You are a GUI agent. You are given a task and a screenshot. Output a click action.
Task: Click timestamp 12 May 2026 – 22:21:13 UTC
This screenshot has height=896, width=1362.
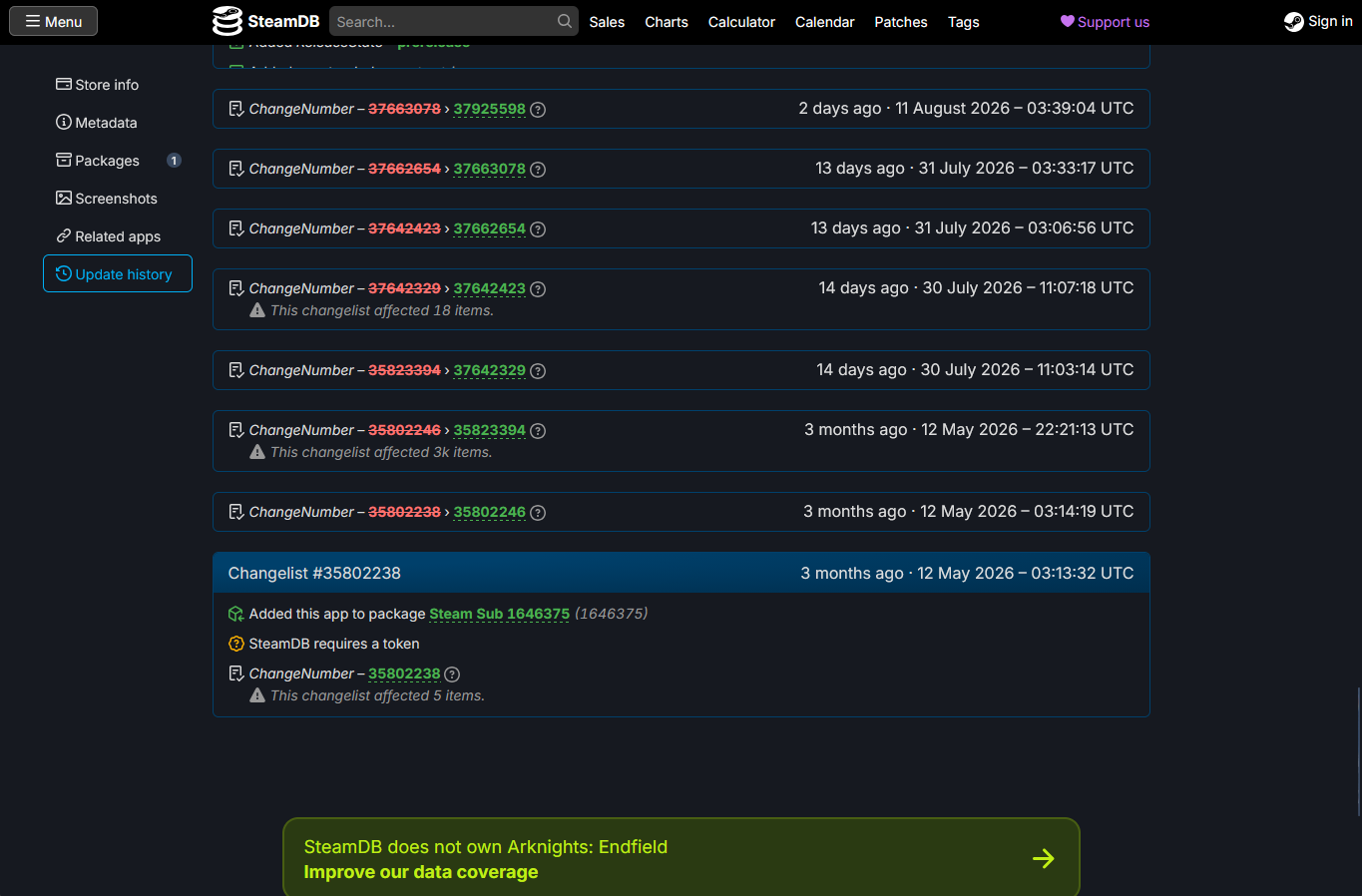(1027, 429)
